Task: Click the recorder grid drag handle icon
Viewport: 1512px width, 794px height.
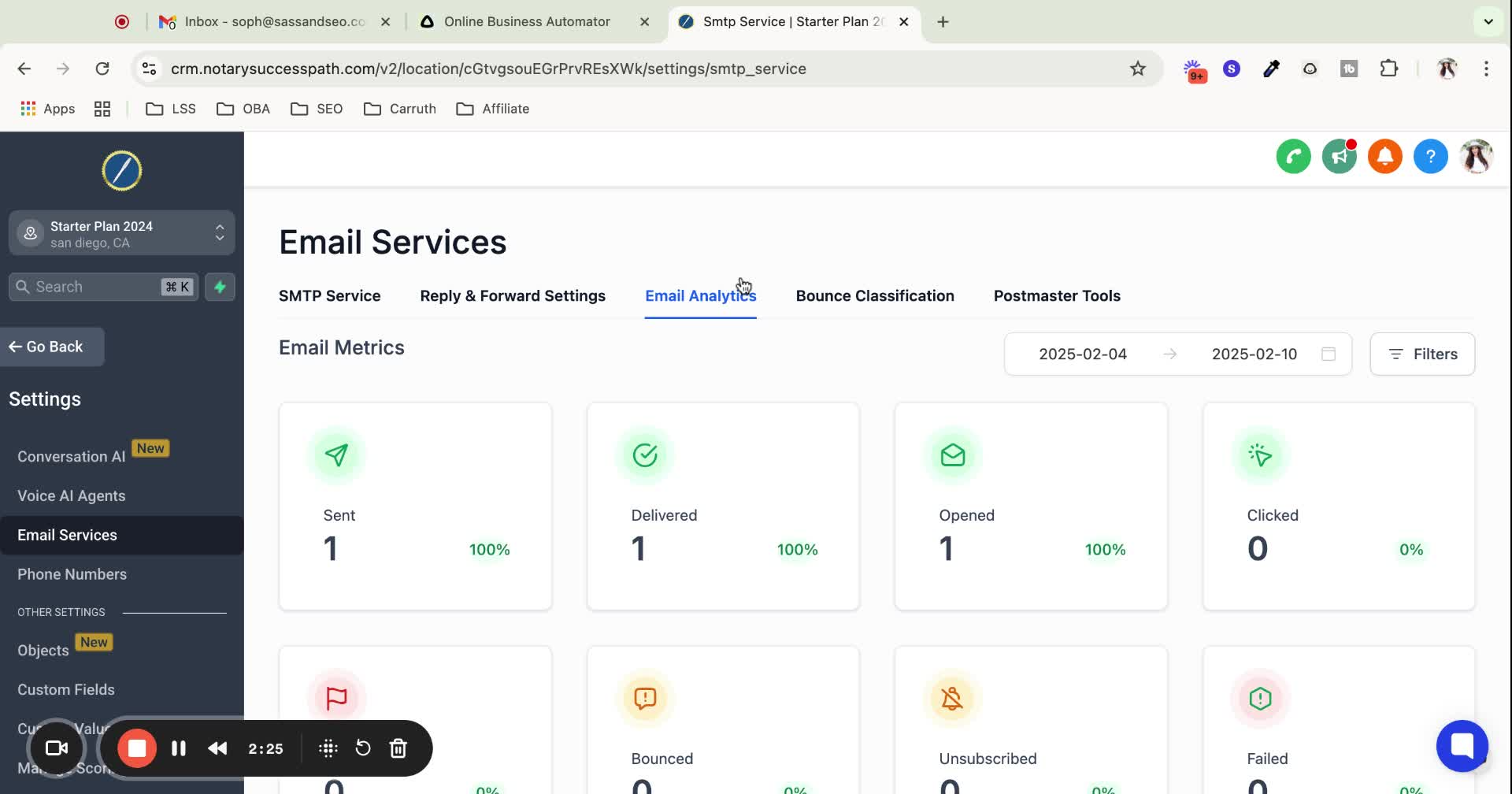Action: (328, 748)
